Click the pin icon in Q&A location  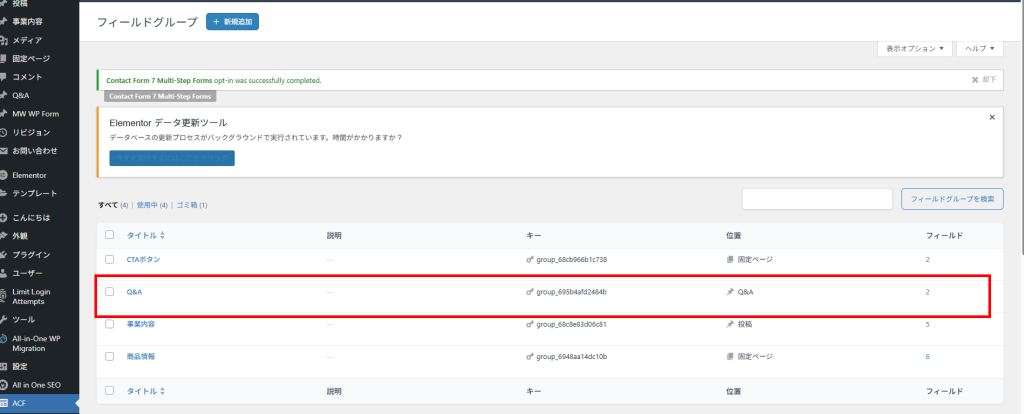tap(730, 292)
